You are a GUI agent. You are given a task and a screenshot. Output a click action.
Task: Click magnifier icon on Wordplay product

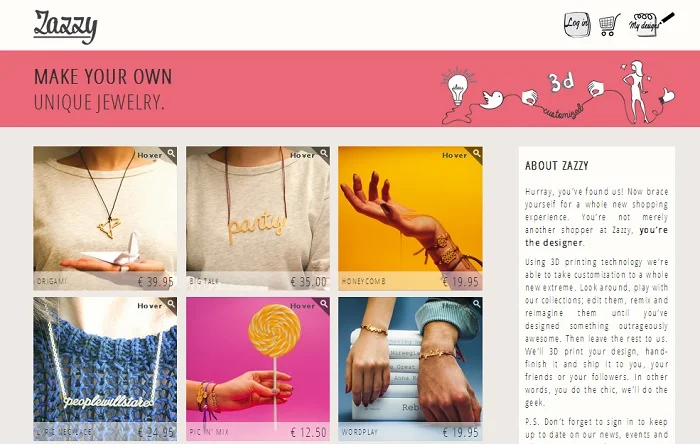pos(476,304)
